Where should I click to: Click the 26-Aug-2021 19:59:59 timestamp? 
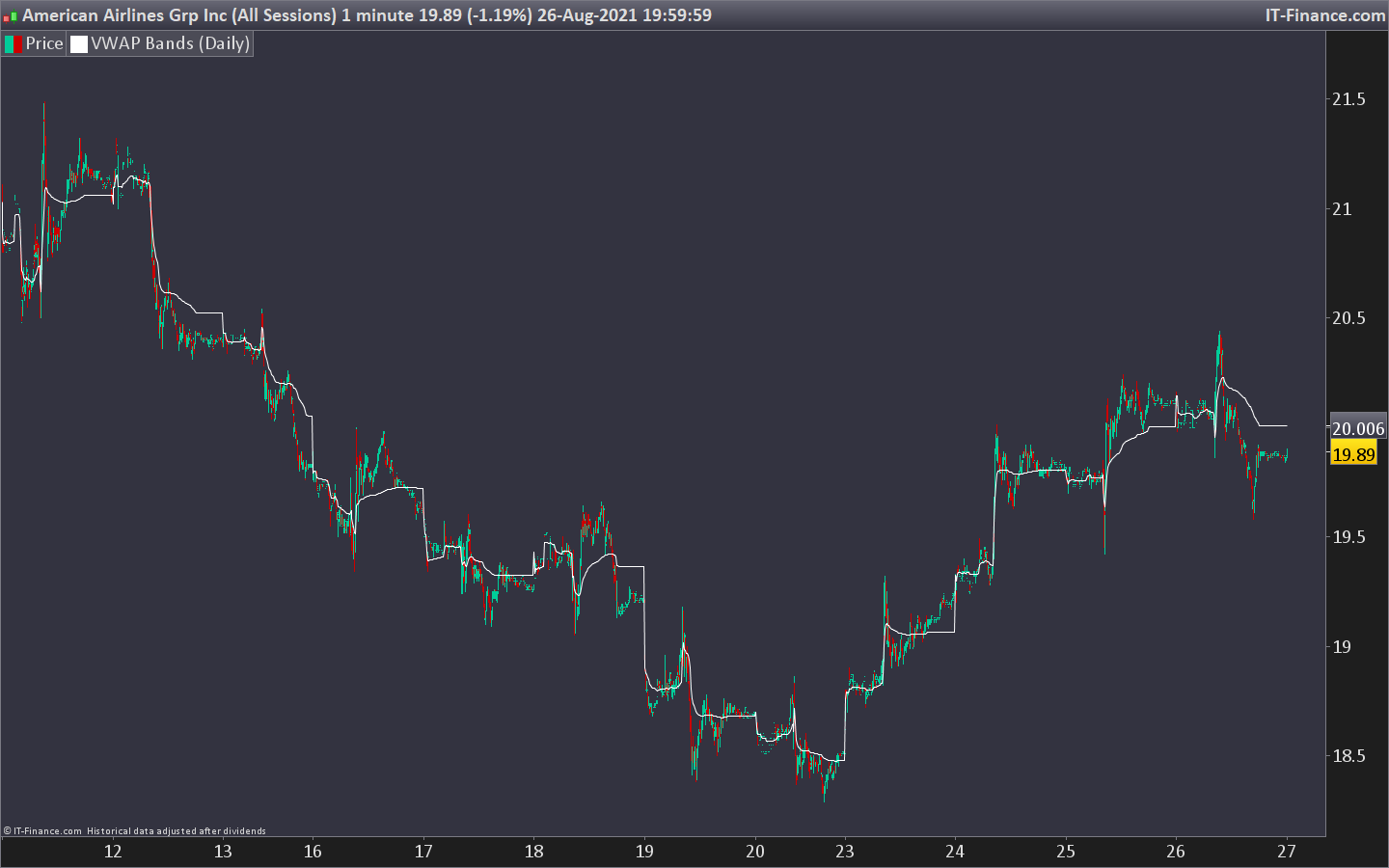[624, 15]
